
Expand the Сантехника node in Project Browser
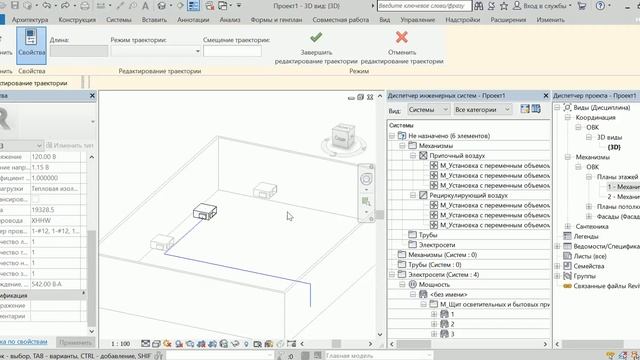568,227
